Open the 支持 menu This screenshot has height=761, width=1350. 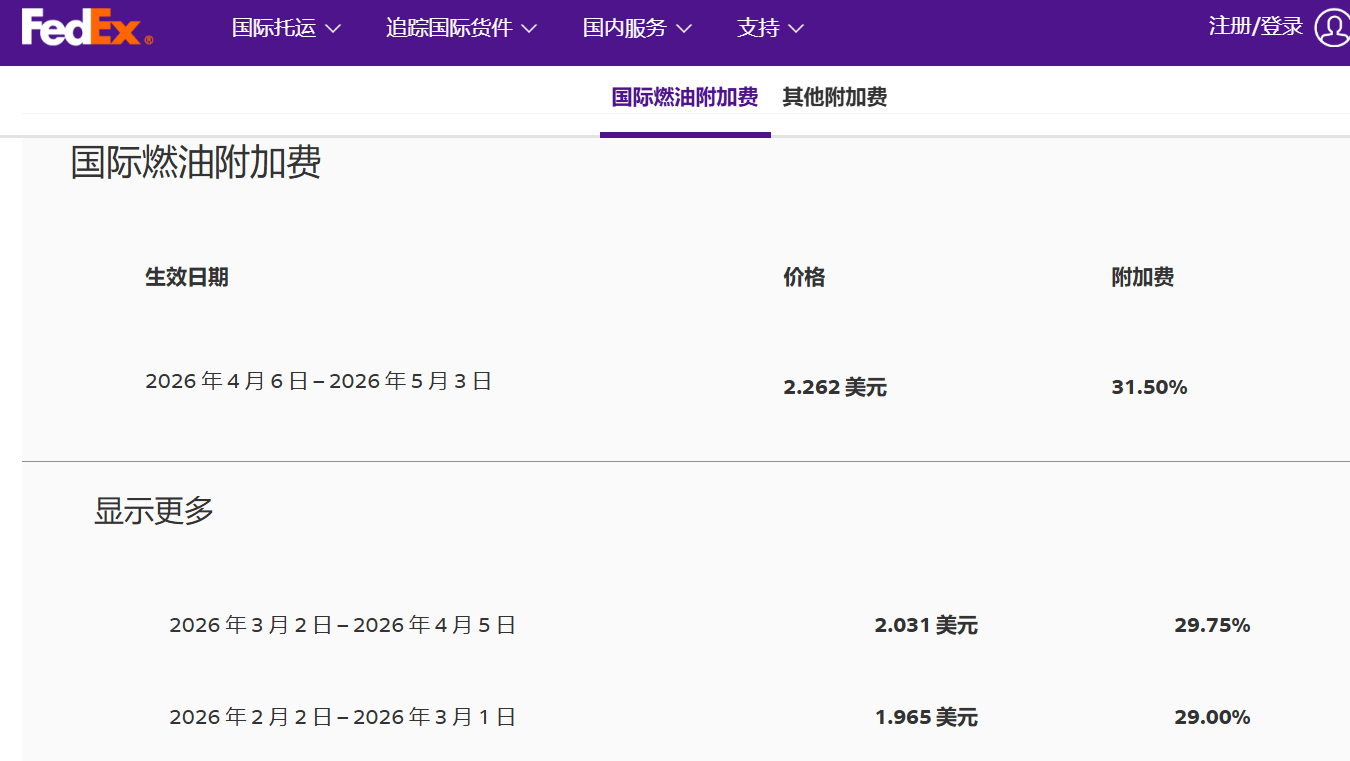click(760, 29)
